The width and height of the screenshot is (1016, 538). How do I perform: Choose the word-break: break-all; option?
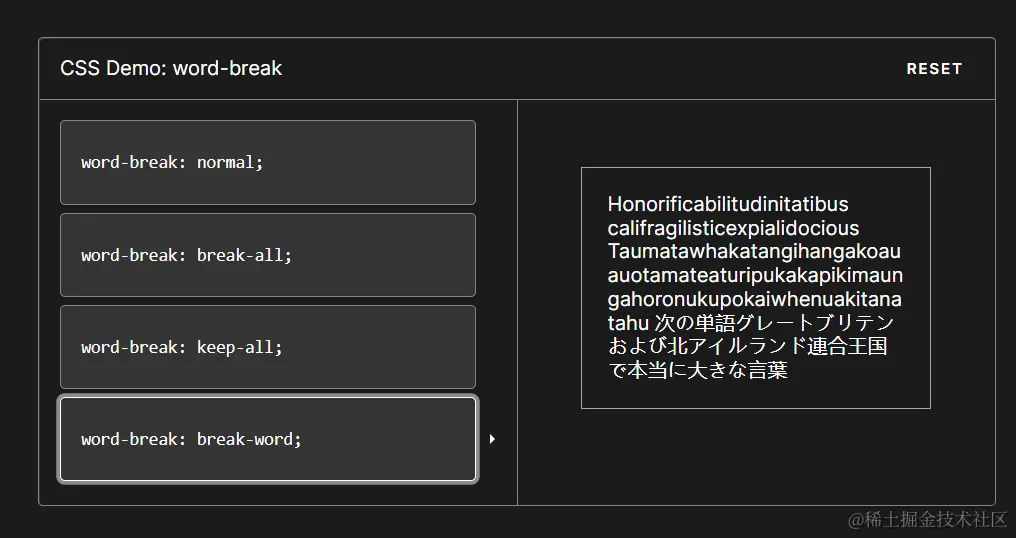(267, 255)
